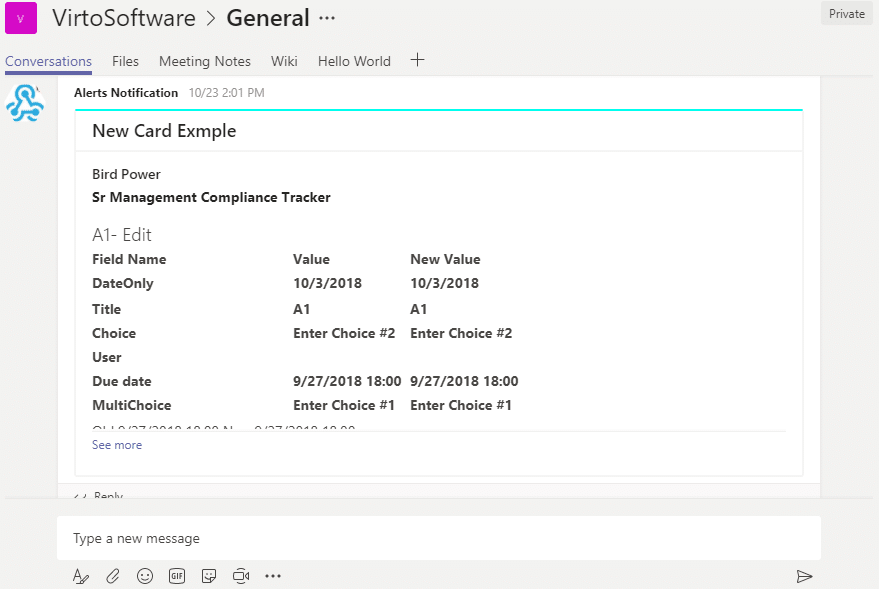This screenshot has height=590, width=879.
Task: Click the Due date field label
Action: click(x=122, y=382)
